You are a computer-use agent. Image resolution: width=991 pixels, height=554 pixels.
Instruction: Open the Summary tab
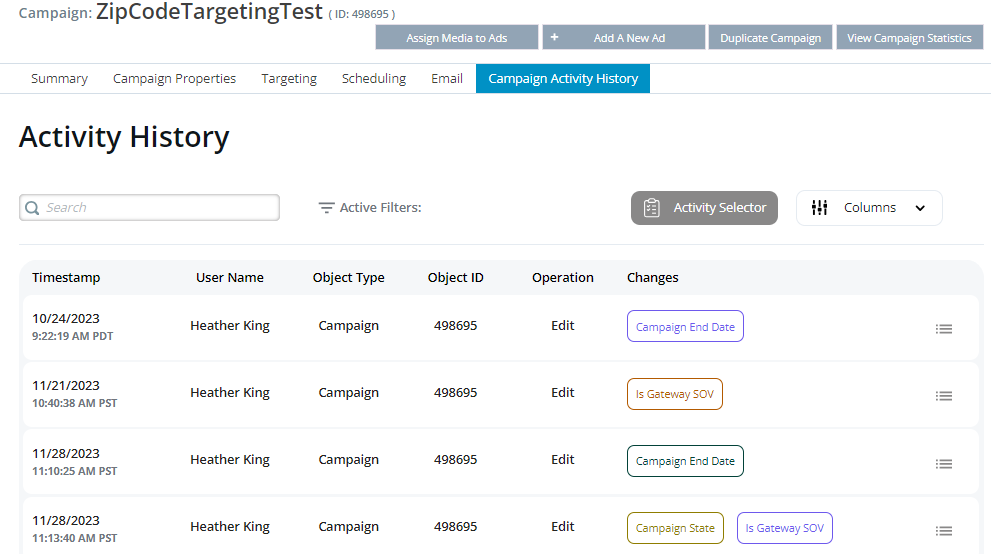point(59,79)
